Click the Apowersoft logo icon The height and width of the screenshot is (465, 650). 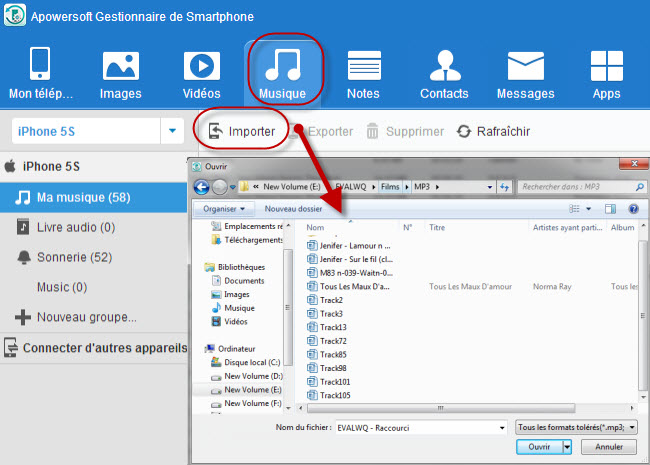coord(15,15)
